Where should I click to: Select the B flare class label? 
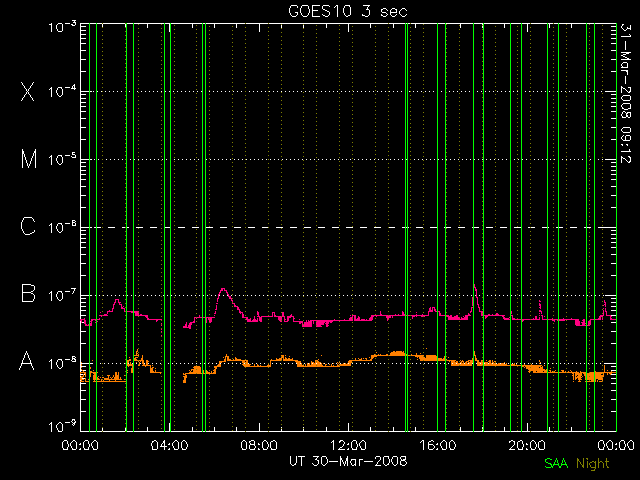28,293
